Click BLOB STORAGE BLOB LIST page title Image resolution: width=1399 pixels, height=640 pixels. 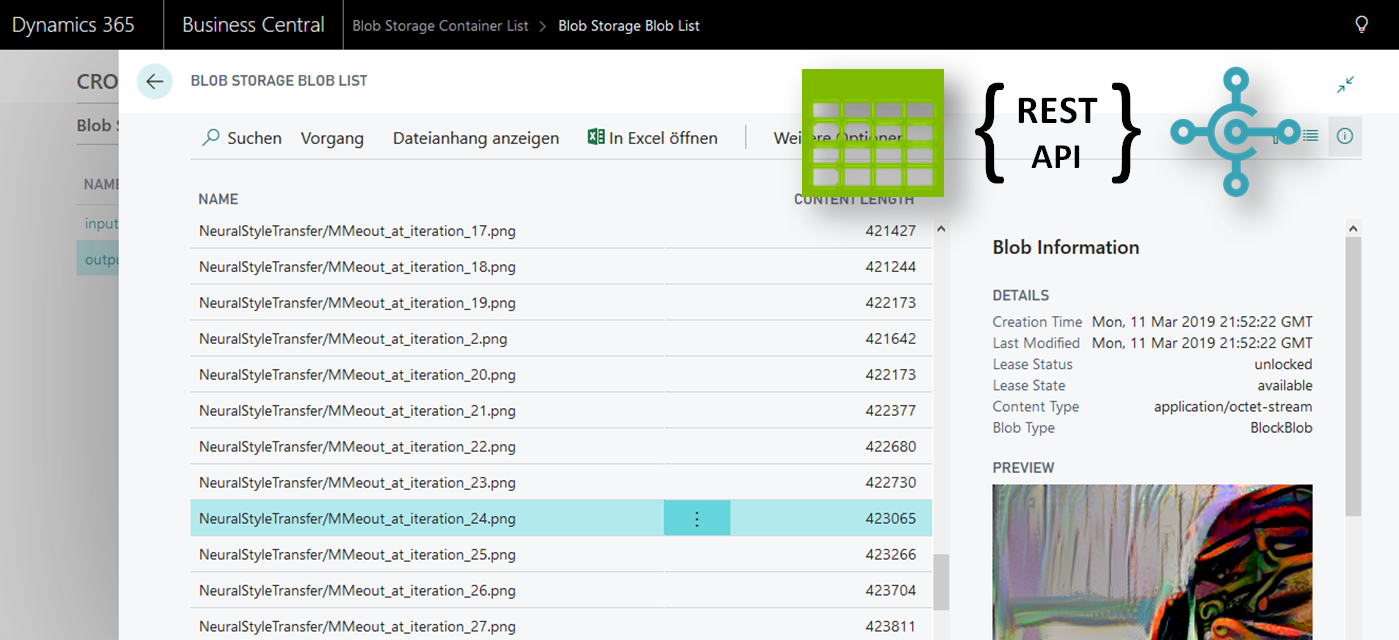click(x=279, y=81)
